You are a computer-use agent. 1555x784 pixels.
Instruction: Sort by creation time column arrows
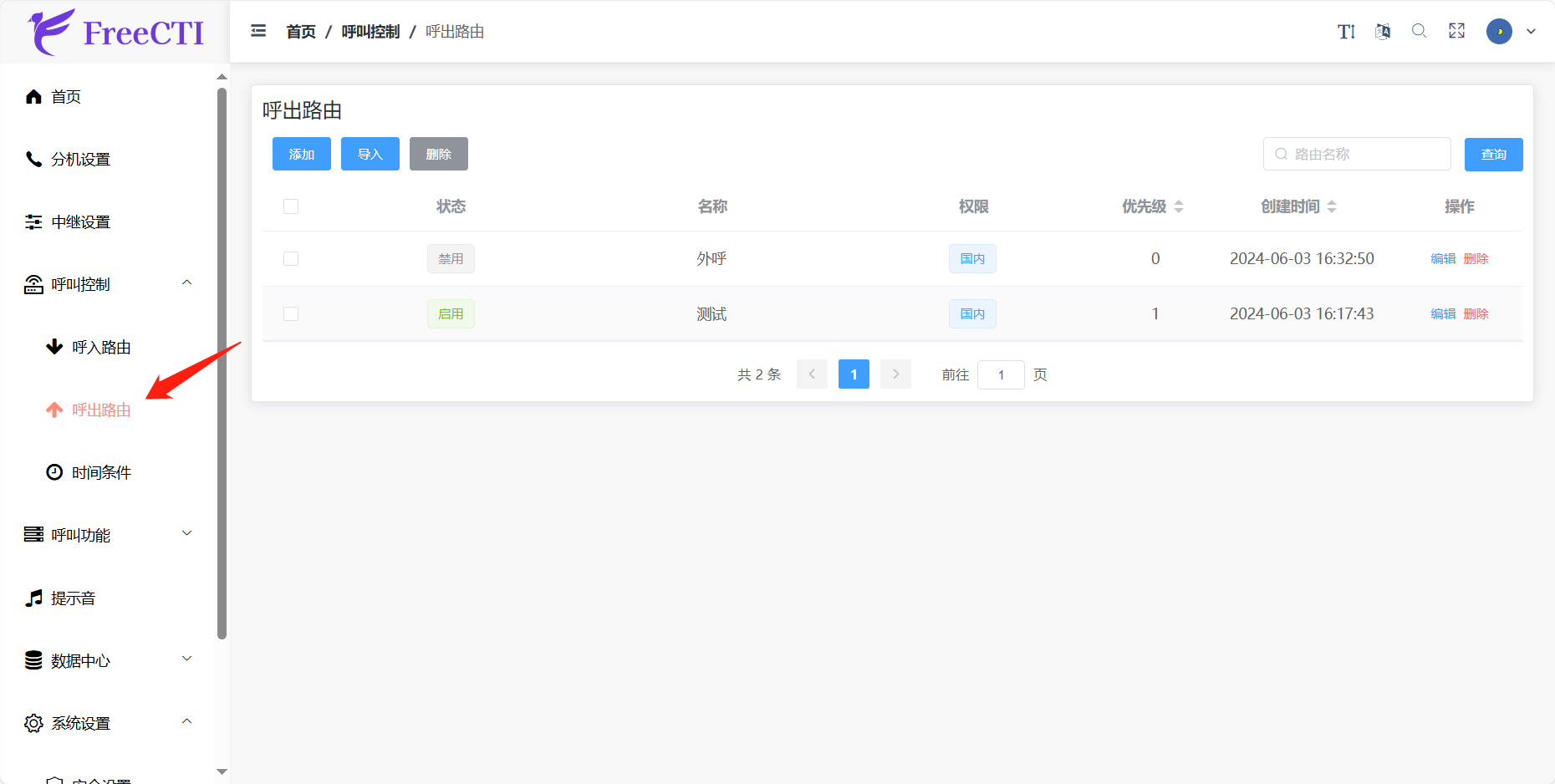pos(1332,206)
